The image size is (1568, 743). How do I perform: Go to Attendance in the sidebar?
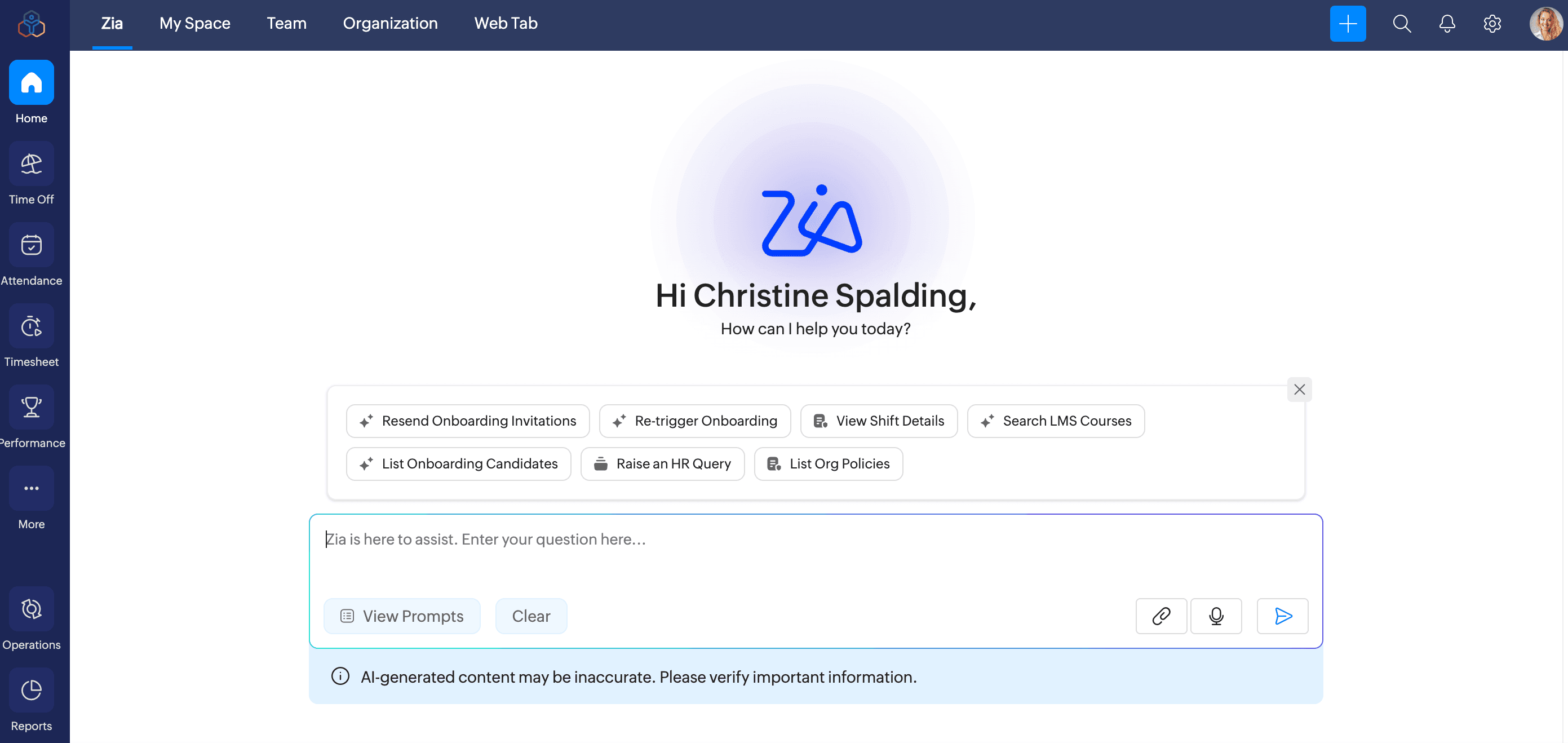tap(31, 245)
